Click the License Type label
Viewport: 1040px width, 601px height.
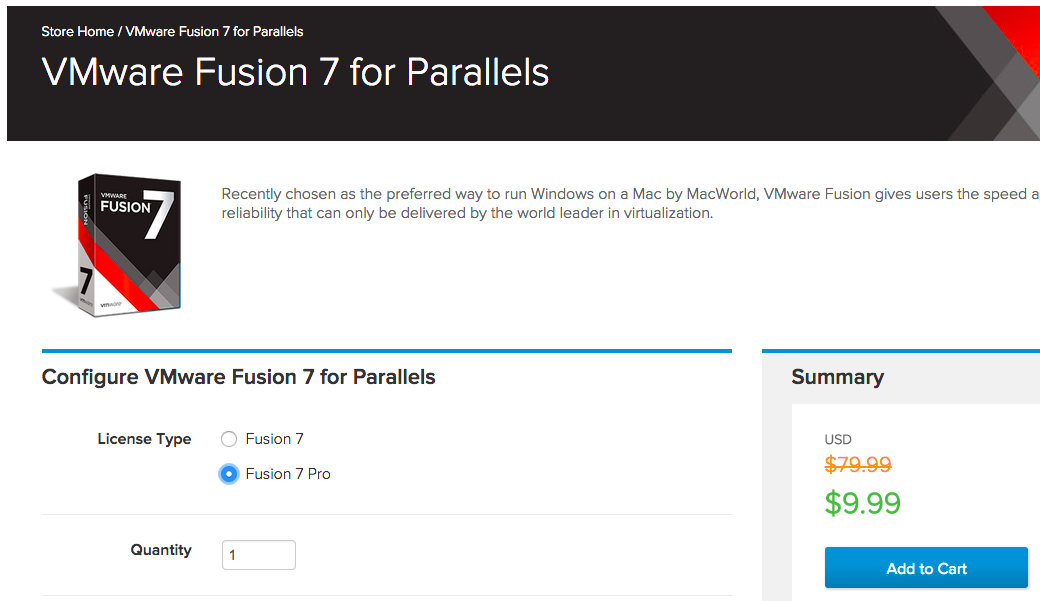point(144,439)
